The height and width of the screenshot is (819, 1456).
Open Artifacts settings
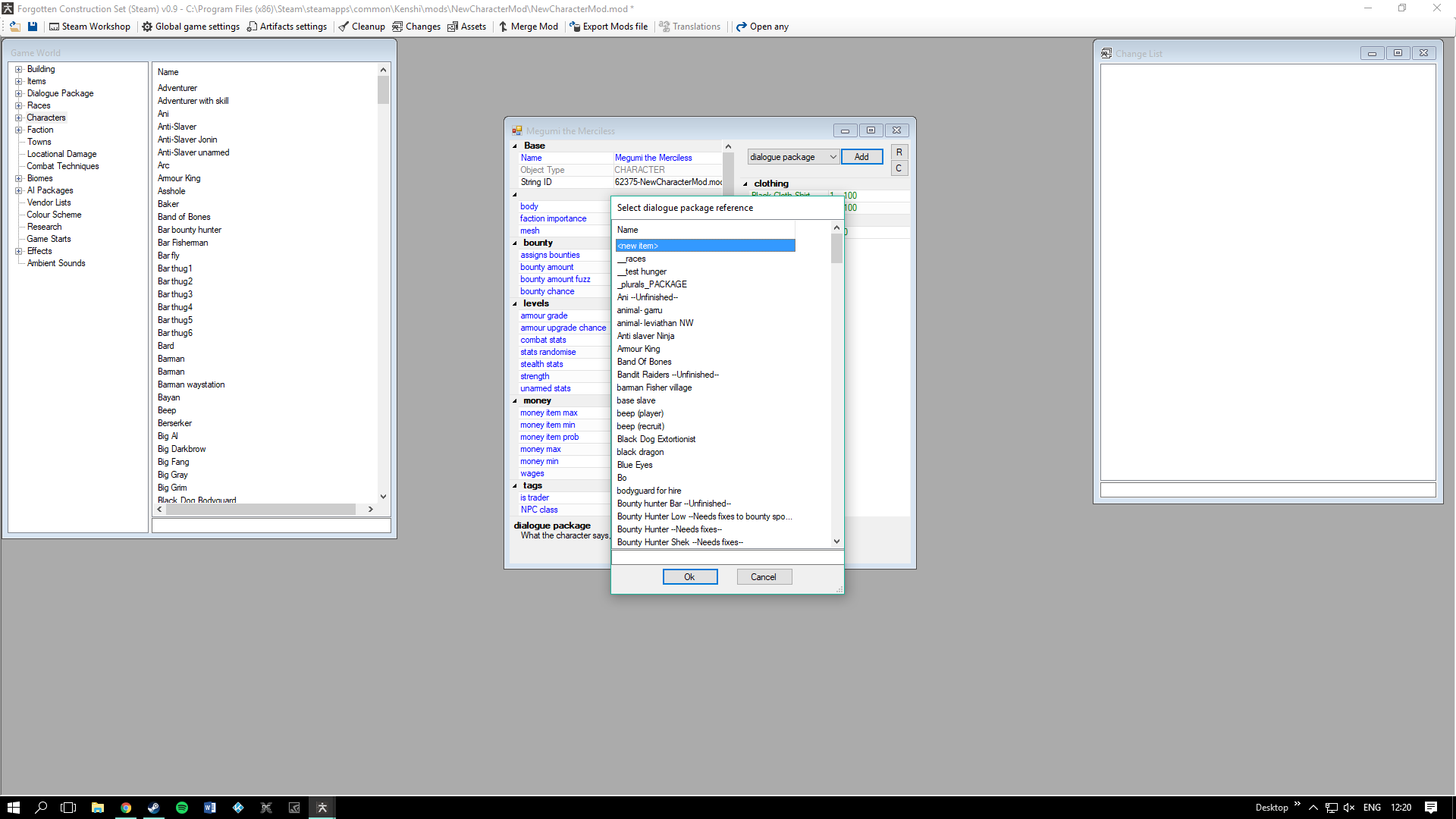(x=287, y=27)
